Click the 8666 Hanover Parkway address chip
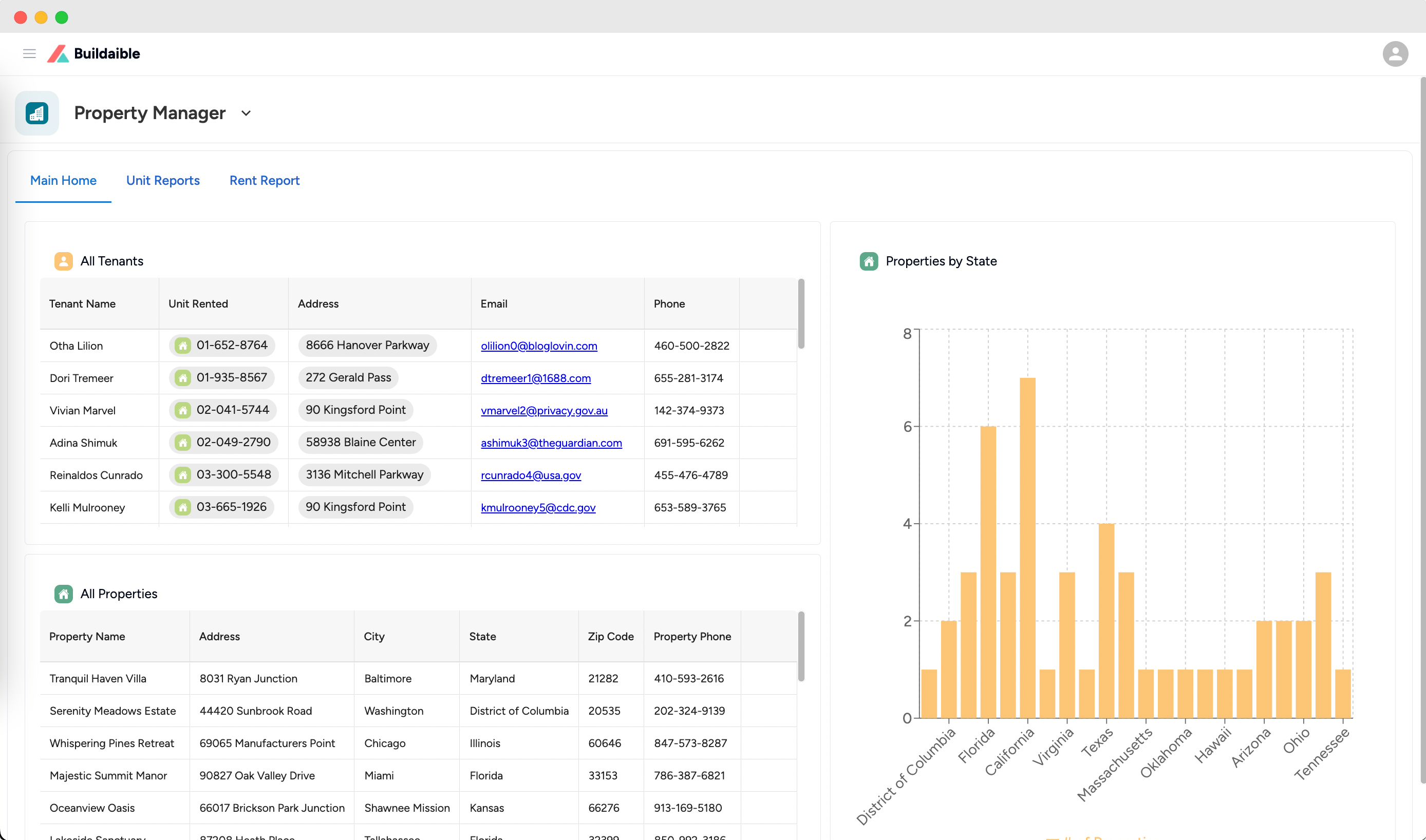1426x840 pixels. pos(367,345)
